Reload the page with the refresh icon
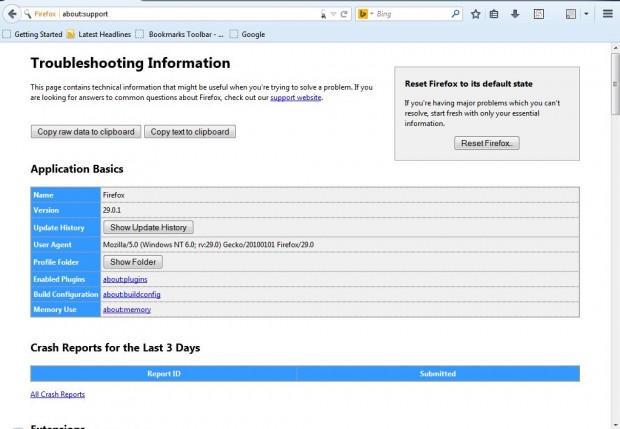The width and height of the screenshot is (620, 429). click(344, 14)
